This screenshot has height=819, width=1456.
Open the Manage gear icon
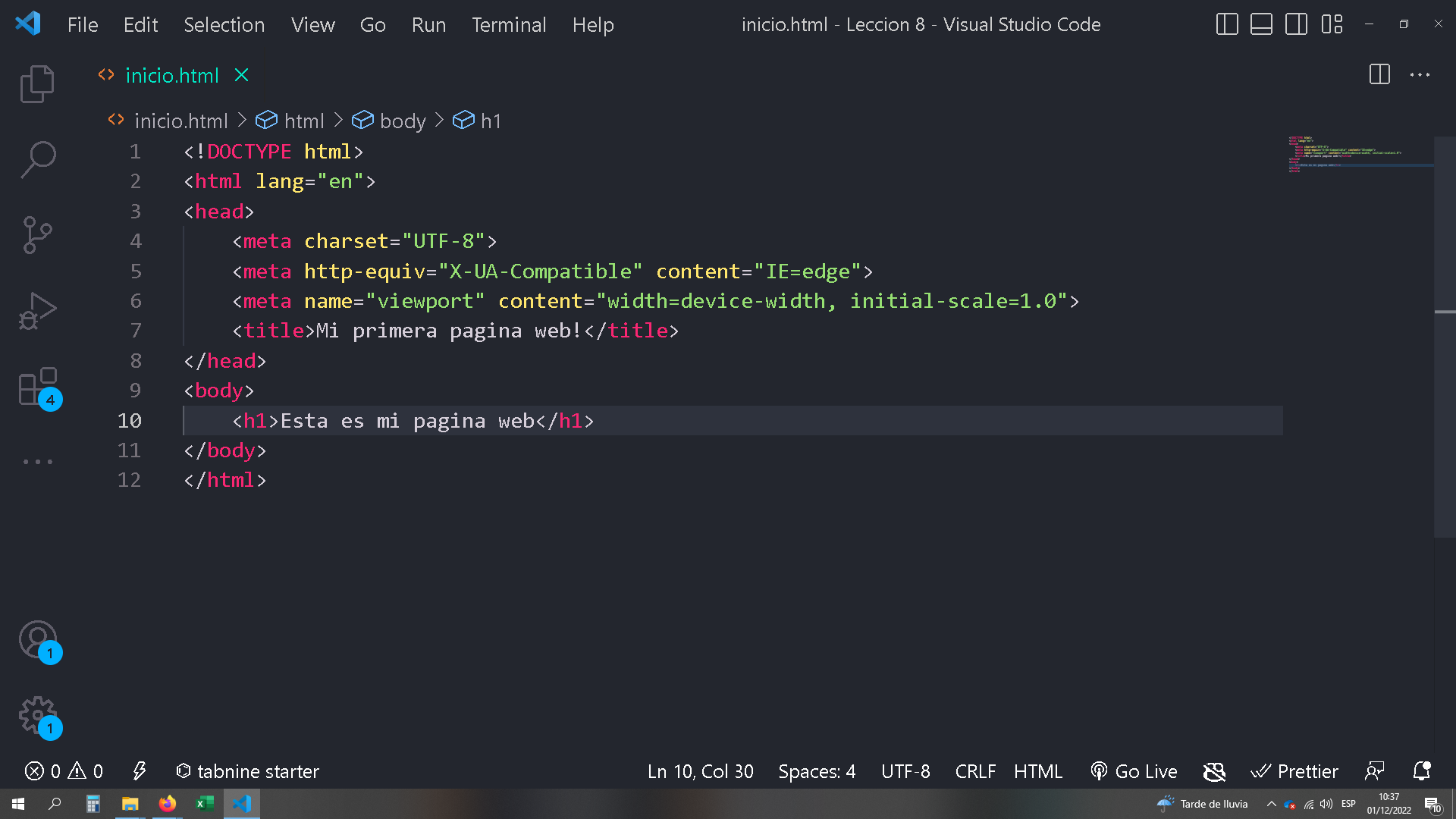tap(39, 717)
